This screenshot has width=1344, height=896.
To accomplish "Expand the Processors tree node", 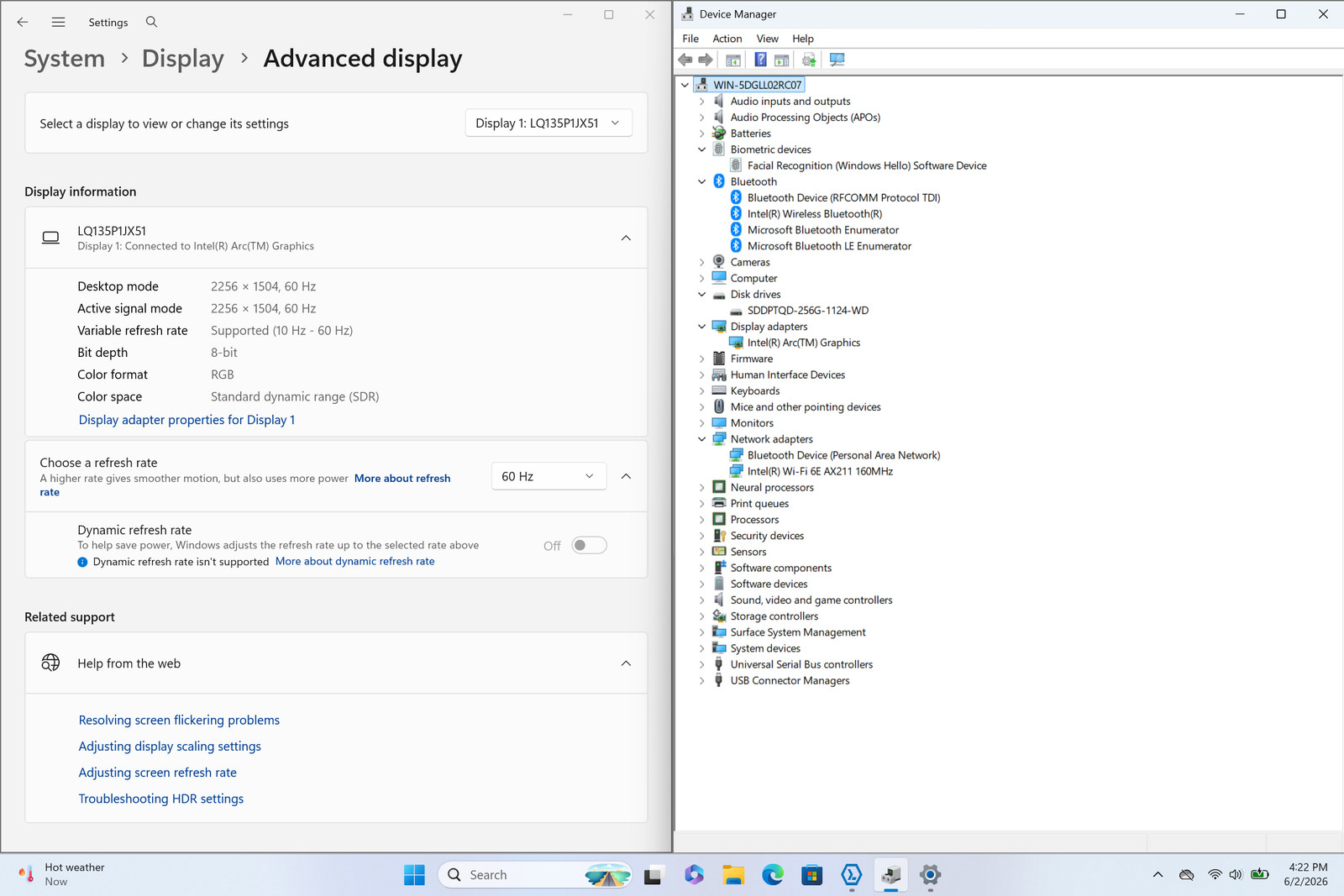I will pyautogui.click(x=702, y=520).
